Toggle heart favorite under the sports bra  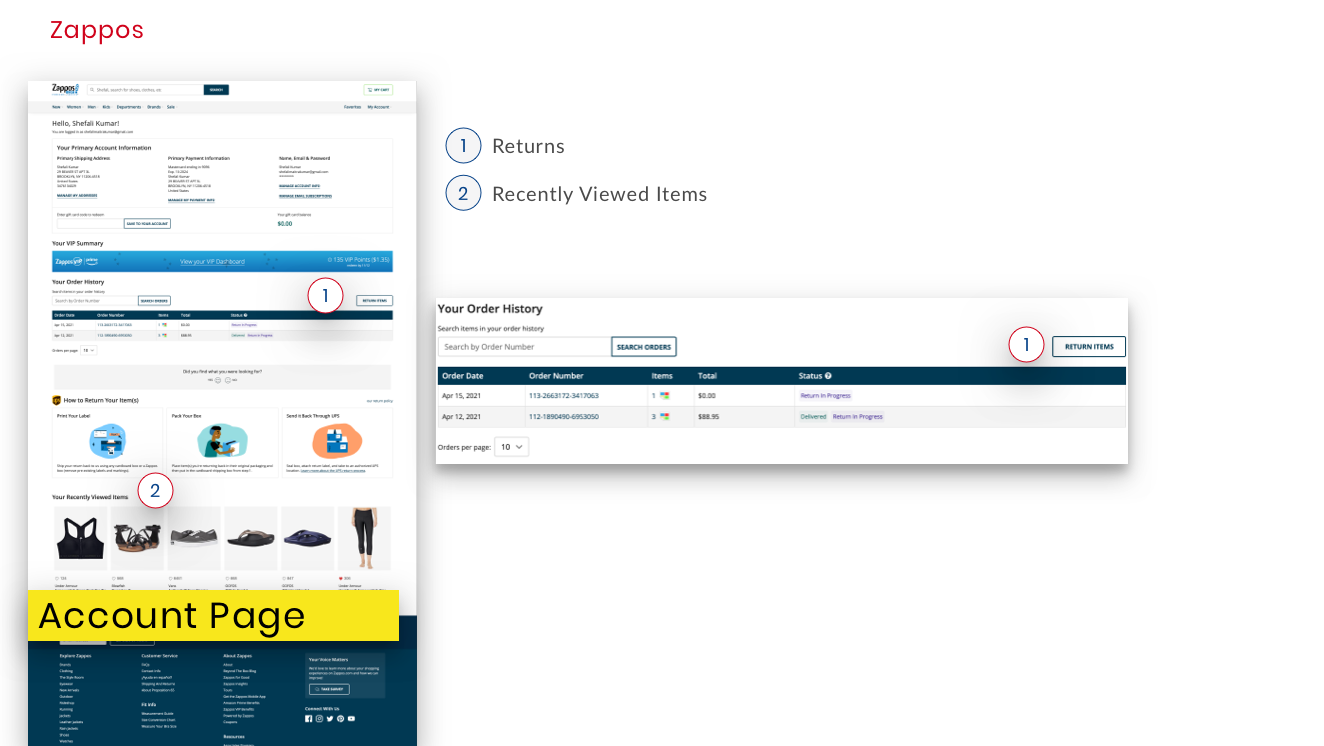click(57, 578)
